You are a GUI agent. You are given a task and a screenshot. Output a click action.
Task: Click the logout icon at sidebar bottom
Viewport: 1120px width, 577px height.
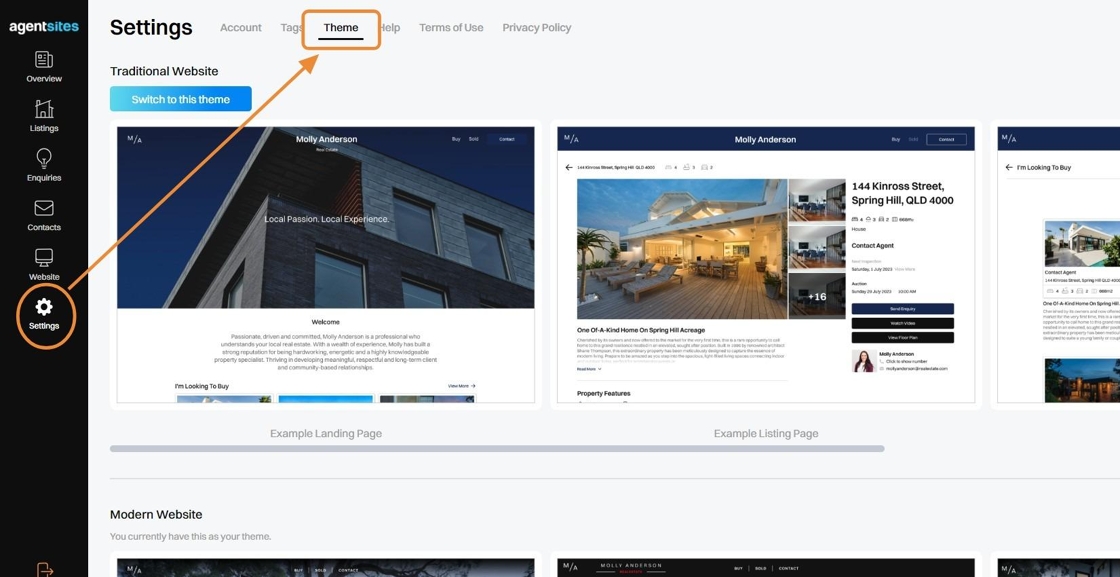pyautogui.click(x=44, y=569)
